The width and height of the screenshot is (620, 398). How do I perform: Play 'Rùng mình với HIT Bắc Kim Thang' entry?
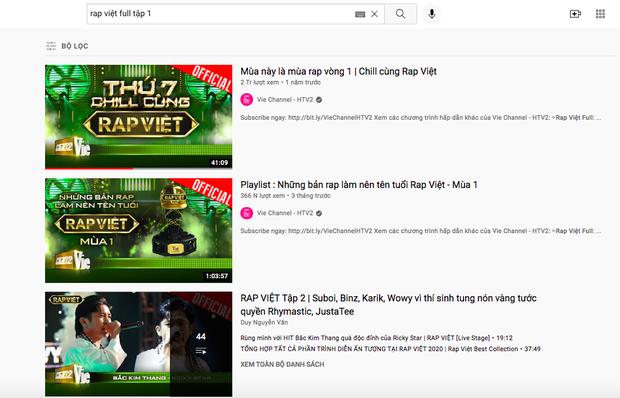[x=376, y=338]
